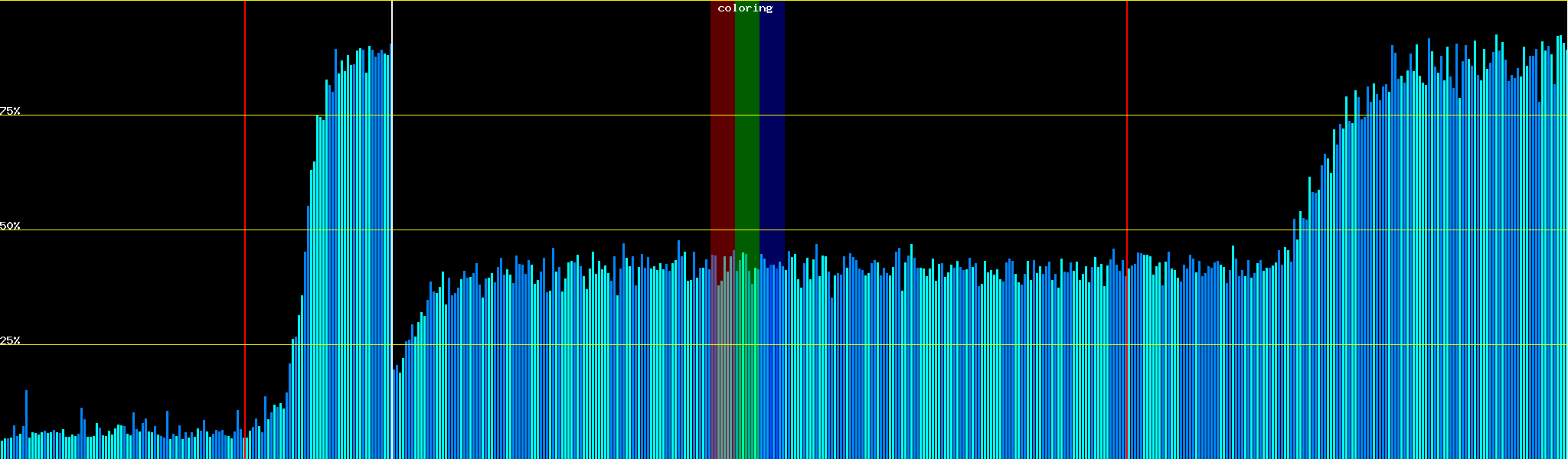
Task: Click the leftmost bar in the chart
Action: click(x=2, y=450)
